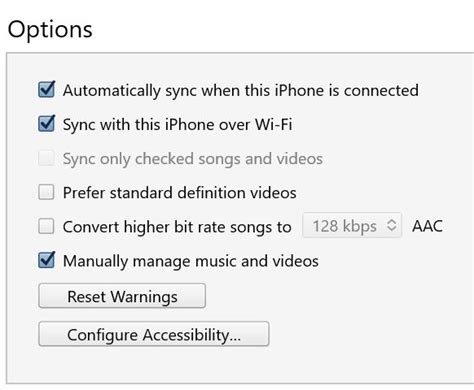The image size is (474, 390).
Task: Disable Sync with this iPhone over Wi-Fi
Action: click(x=46, y=124)
